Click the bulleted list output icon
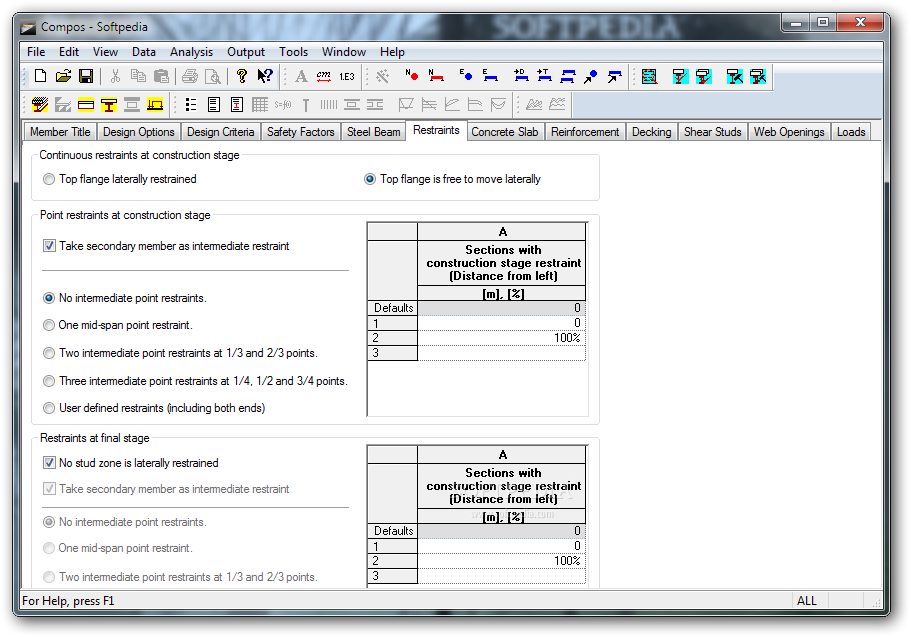The height and width of the screenshot is (637, 911). coord(191,105)
